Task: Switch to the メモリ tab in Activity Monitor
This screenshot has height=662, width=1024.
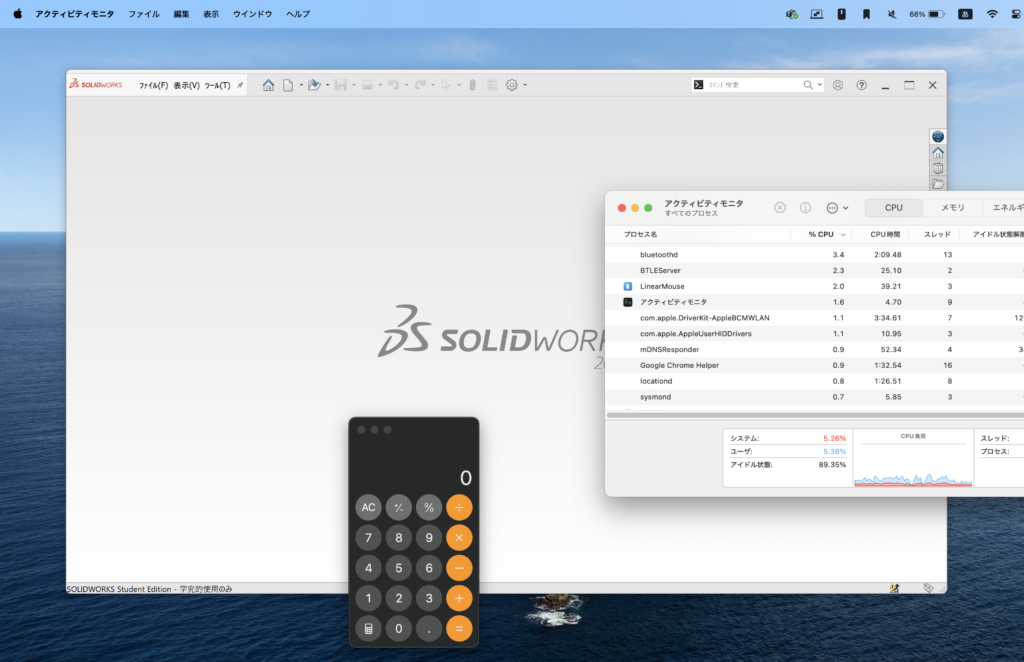Action: point(952,208)
